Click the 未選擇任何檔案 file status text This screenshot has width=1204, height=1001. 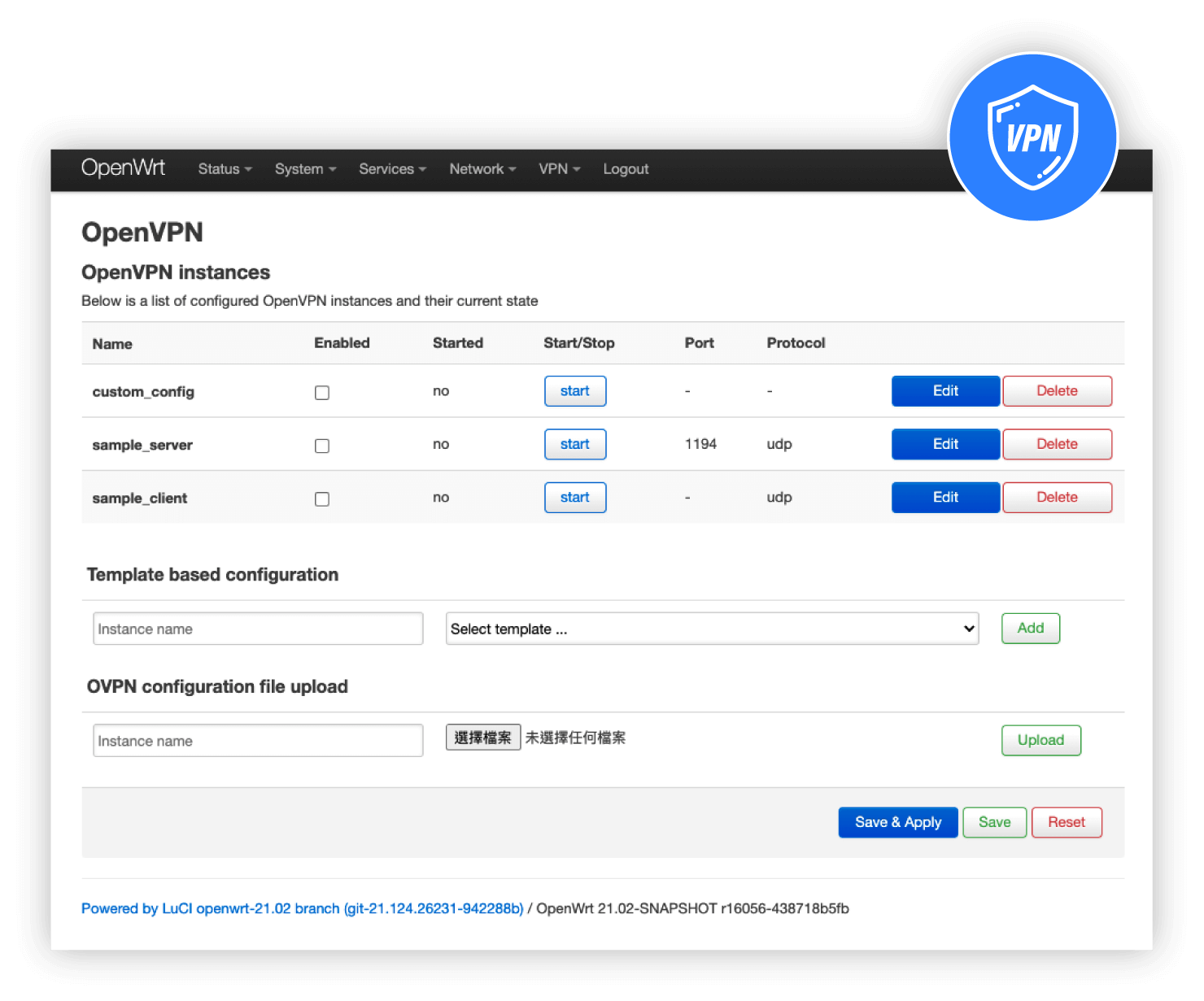click(x=575, y=738)
